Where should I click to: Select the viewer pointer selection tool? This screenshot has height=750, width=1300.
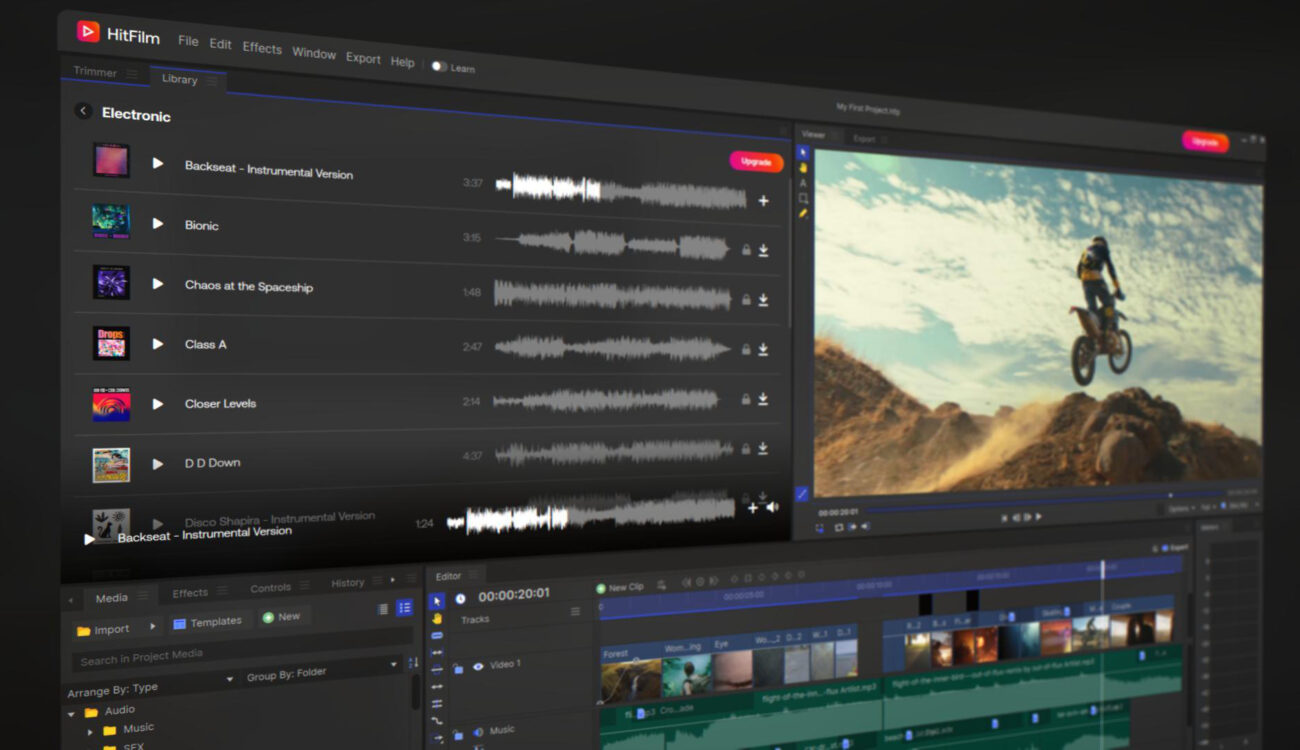[x=802, y=153]
